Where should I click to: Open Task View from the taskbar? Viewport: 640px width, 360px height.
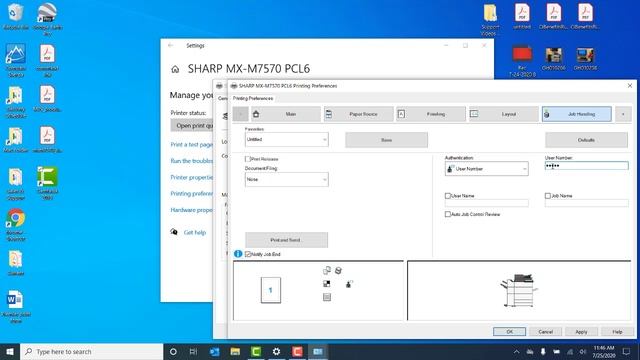(193, 351)
